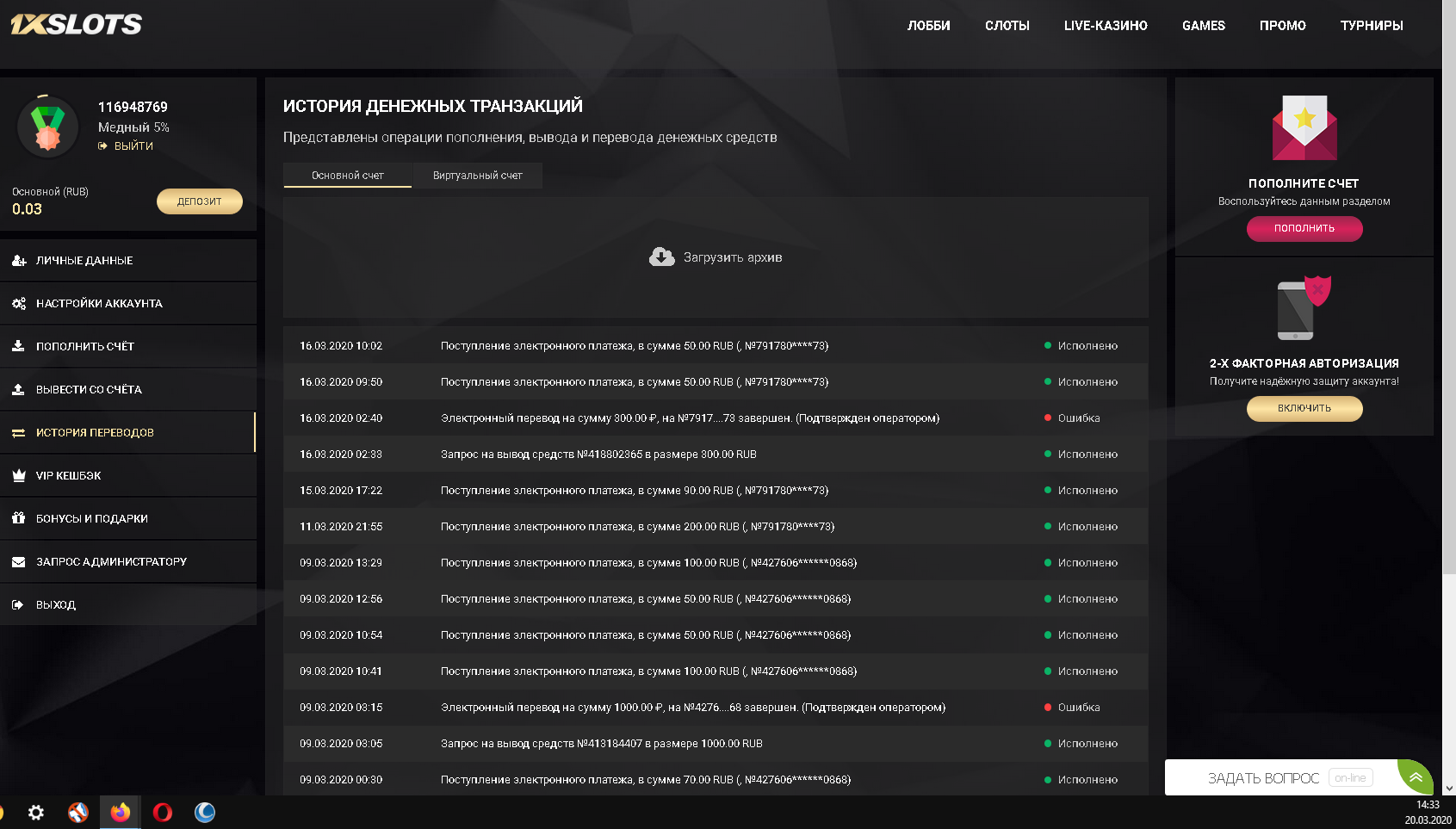Click the personal data user icon
The width and height of the screenshot is (1456, 829).
19,261
